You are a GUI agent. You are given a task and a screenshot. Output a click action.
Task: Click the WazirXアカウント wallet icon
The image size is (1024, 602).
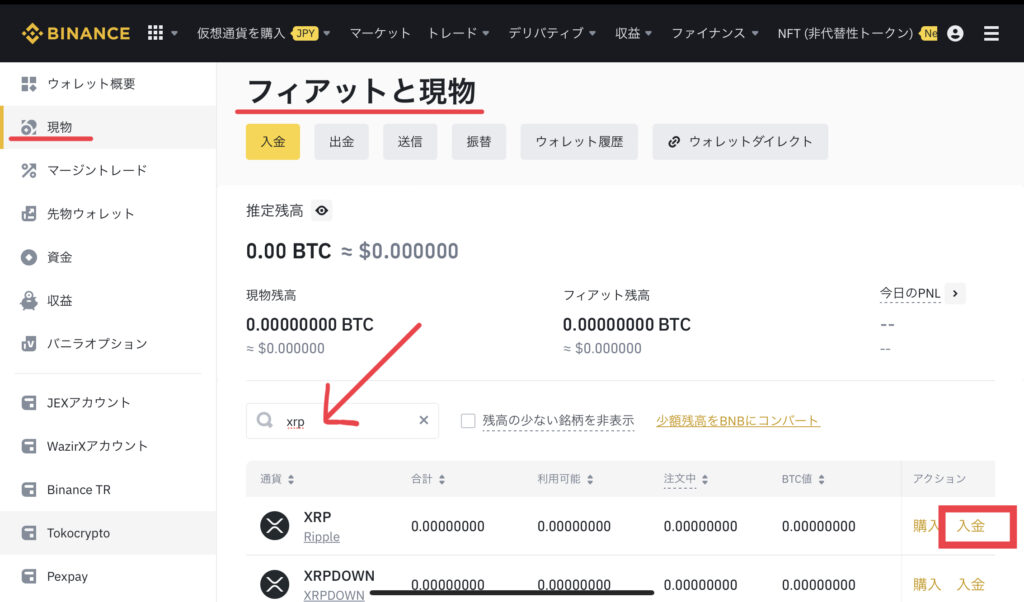pos(29,446)
